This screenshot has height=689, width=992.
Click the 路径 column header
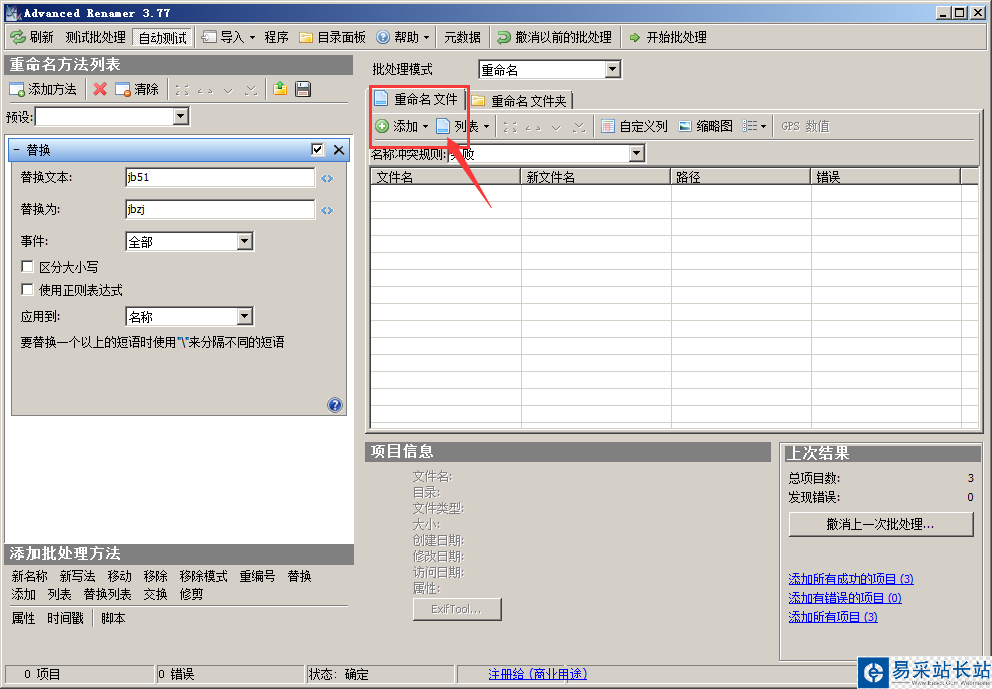point(741,177)
